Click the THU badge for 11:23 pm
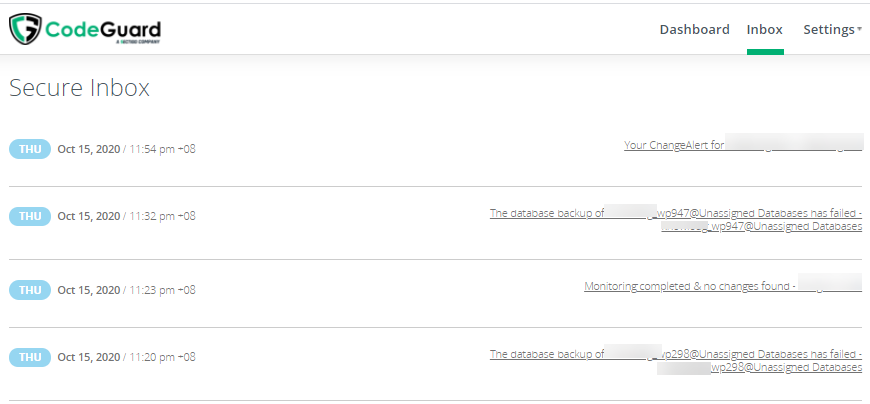This screenshot has height=404, width=870. (x=30, y=290)
